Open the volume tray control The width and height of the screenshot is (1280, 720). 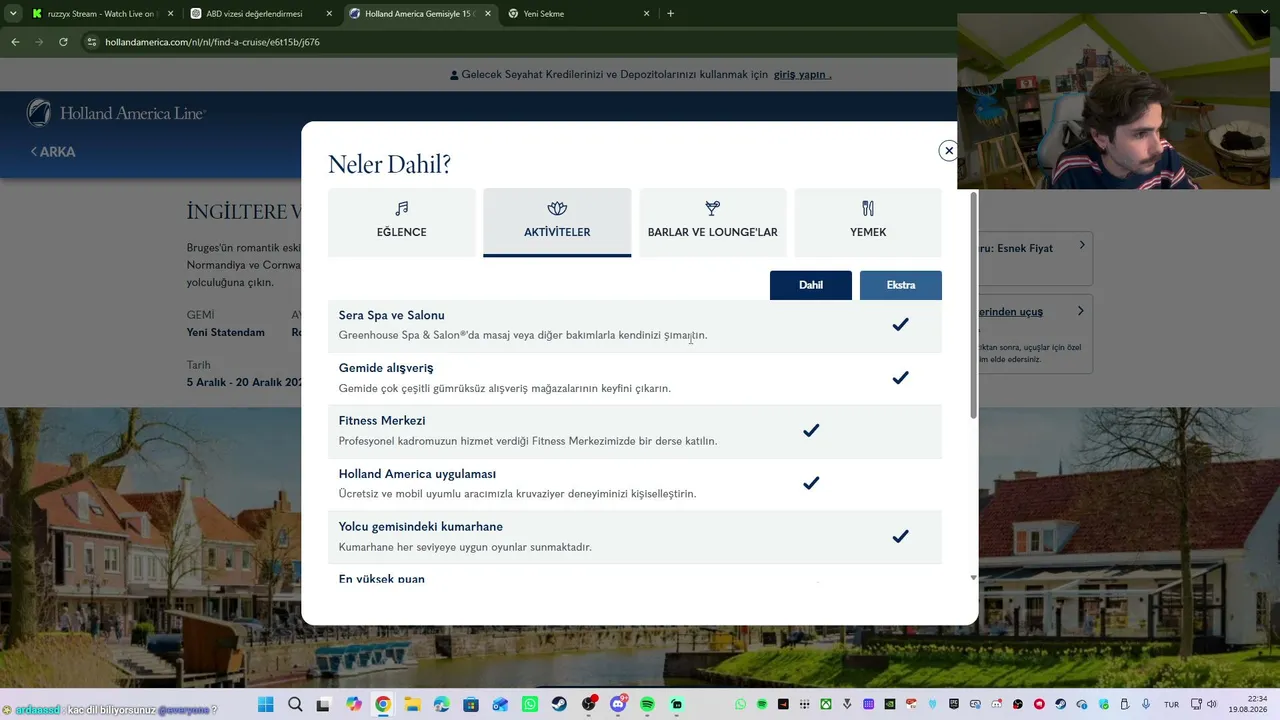(x=1212, y=704)
